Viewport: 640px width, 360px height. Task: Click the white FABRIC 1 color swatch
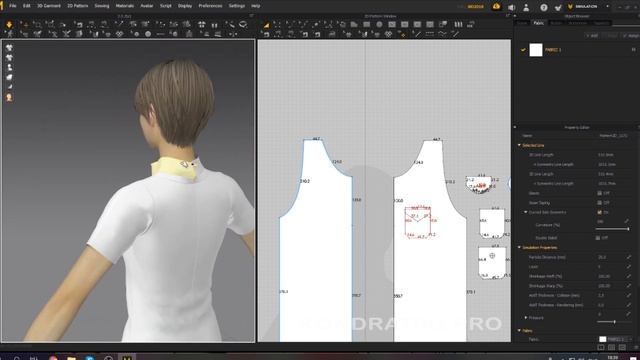[x=536, y=50]
